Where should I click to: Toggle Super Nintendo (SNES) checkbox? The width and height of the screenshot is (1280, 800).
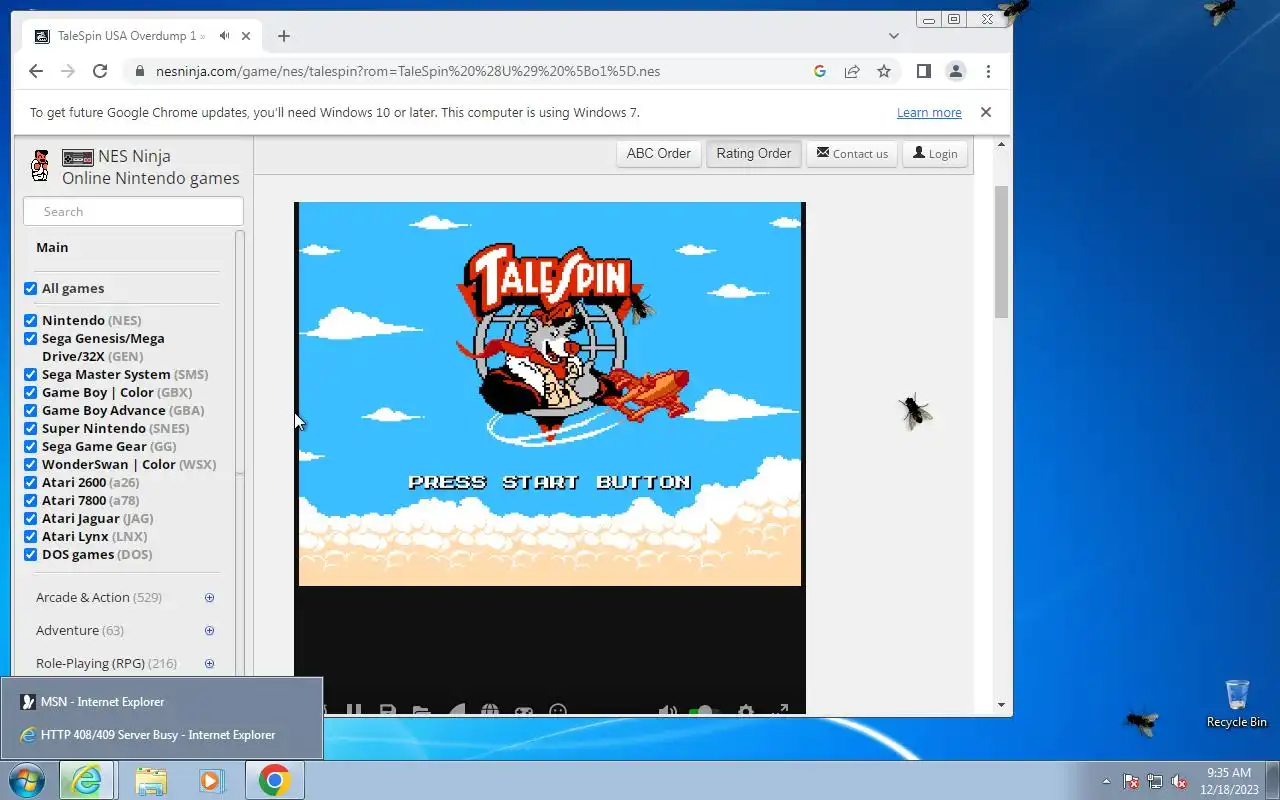coord(30,428)
